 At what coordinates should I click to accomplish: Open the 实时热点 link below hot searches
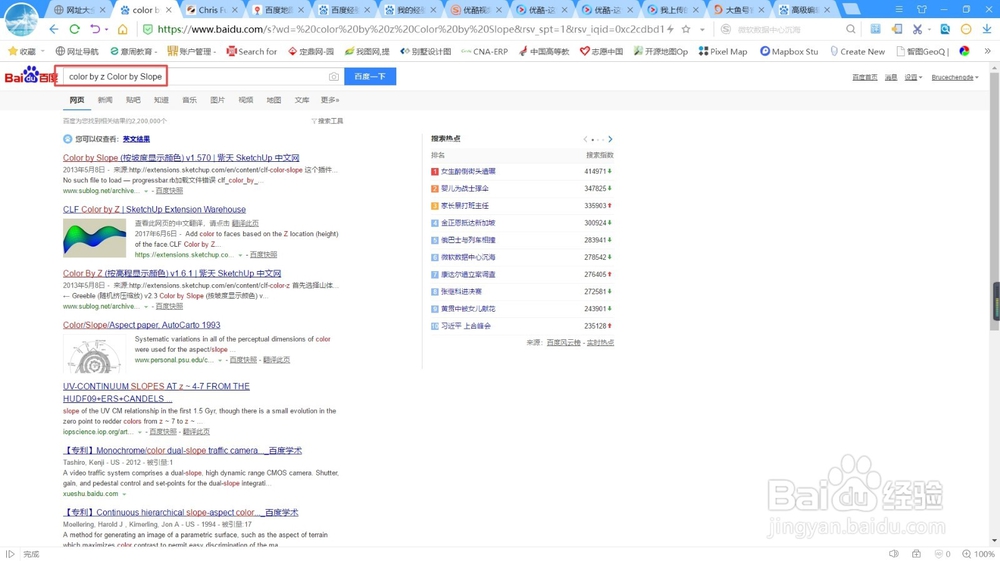click(x=600, y=342)
